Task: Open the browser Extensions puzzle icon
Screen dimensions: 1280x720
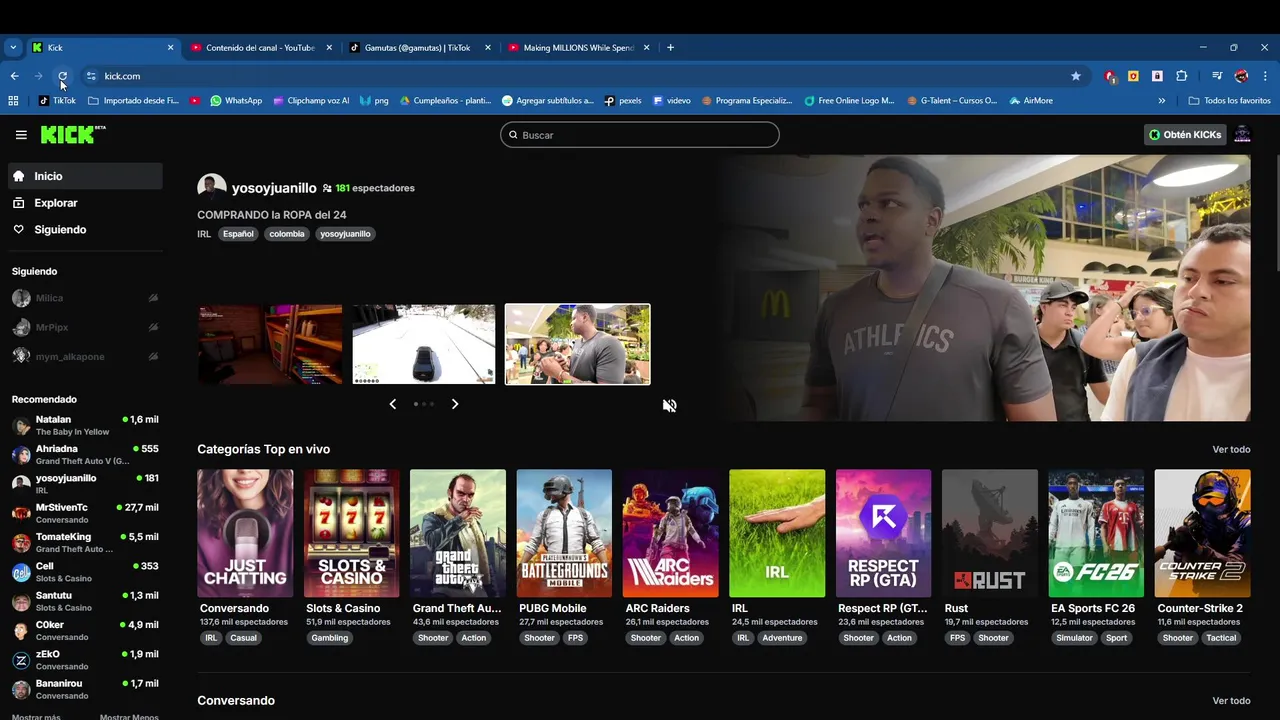Action: tap(1182, 76)
